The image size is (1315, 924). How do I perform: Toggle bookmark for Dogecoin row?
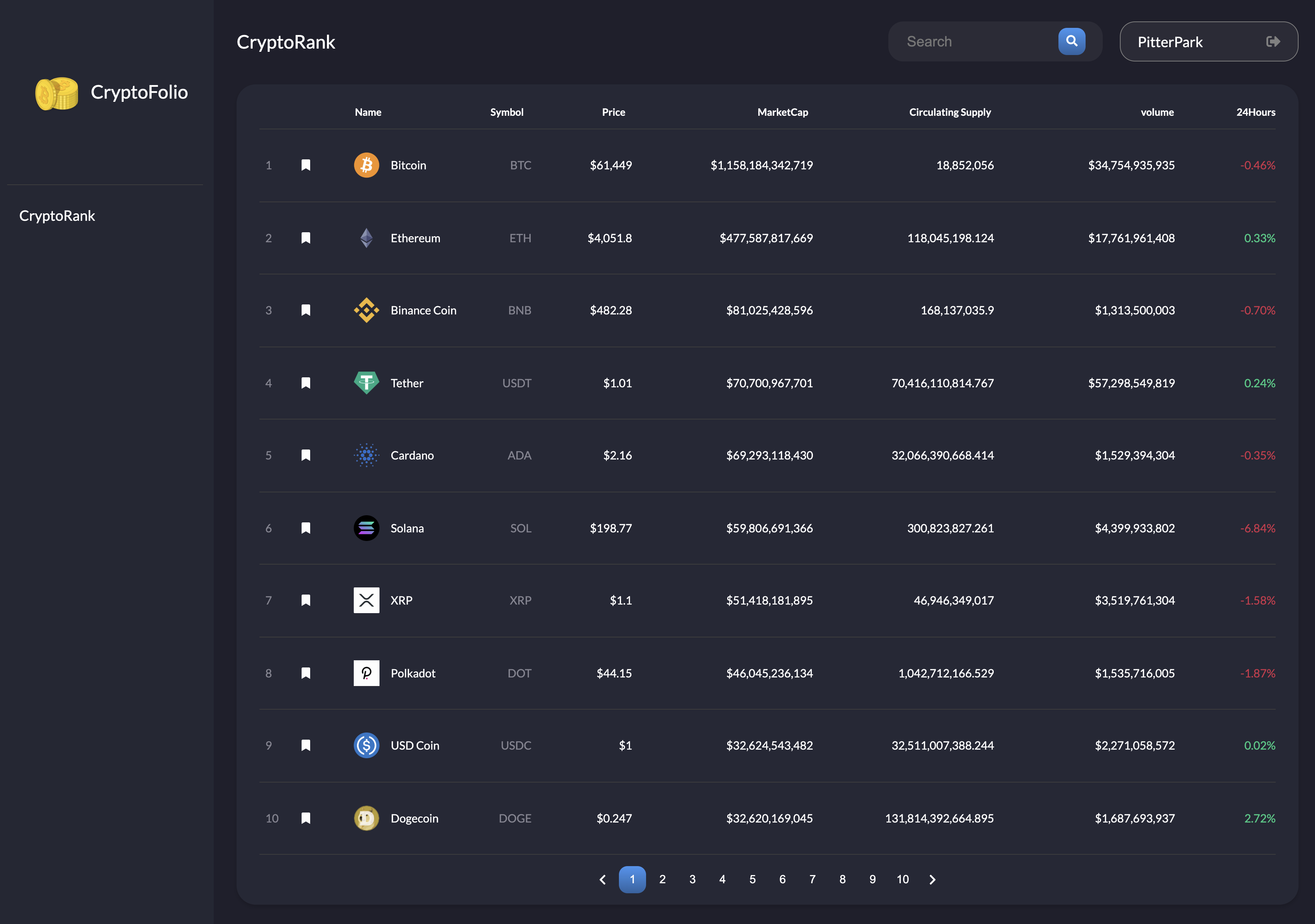click(x=306, y=818)
